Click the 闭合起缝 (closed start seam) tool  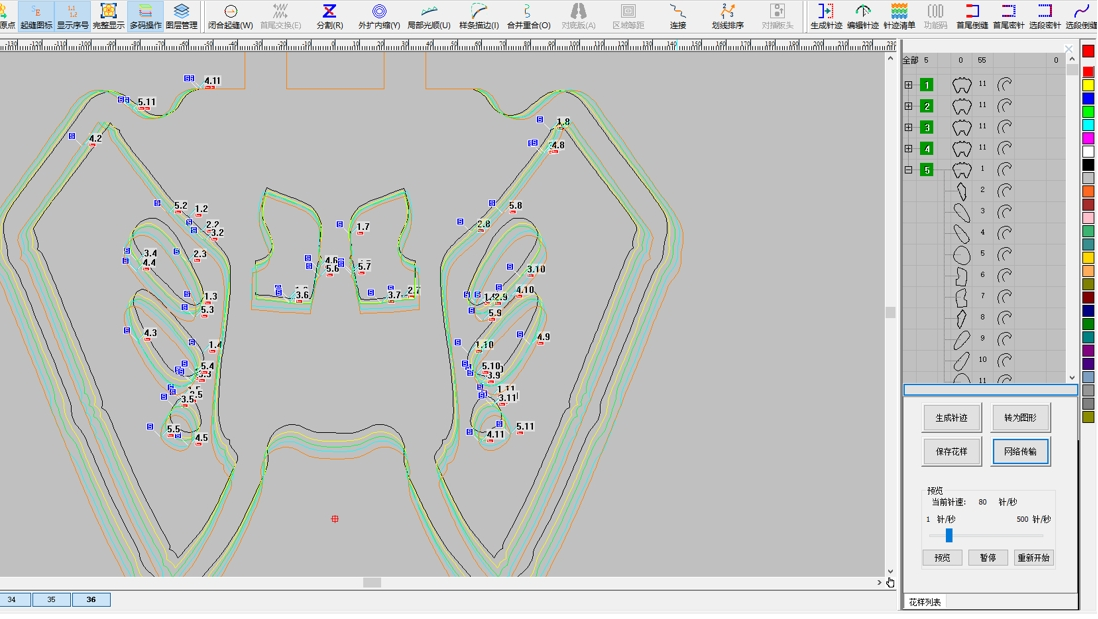230,16
